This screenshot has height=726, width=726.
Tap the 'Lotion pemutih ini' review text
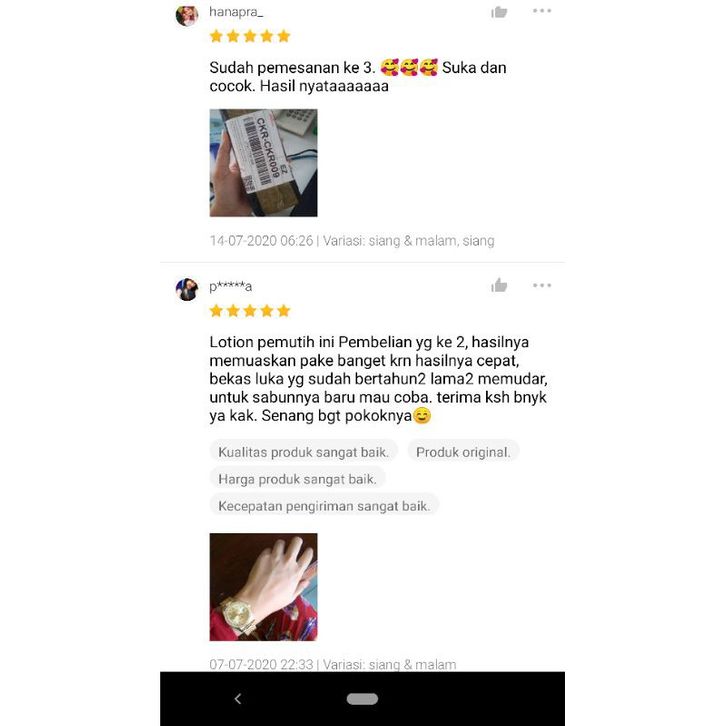tap(378, 378)
